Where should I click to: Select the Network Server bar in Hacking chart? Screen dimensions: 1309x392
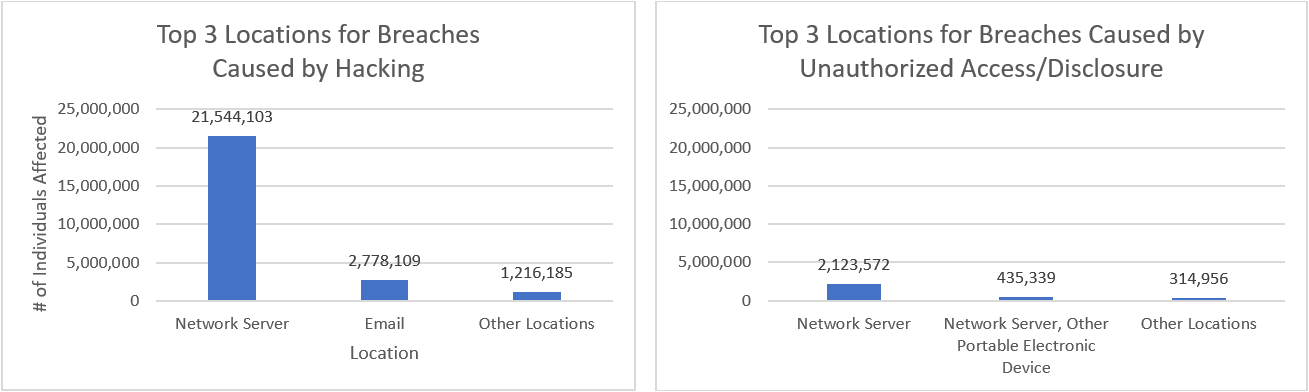(232, 218)
